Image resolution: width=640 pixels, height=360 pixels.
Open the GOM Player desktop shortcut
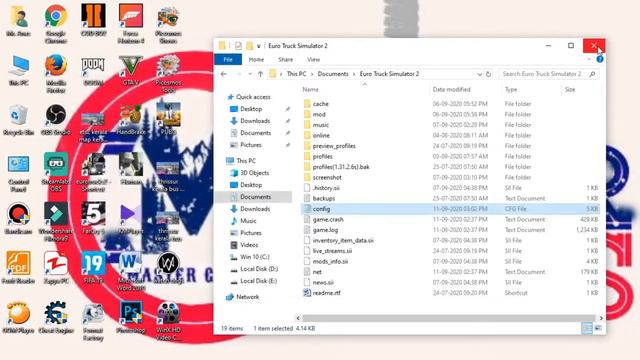[x=18, y=318]
